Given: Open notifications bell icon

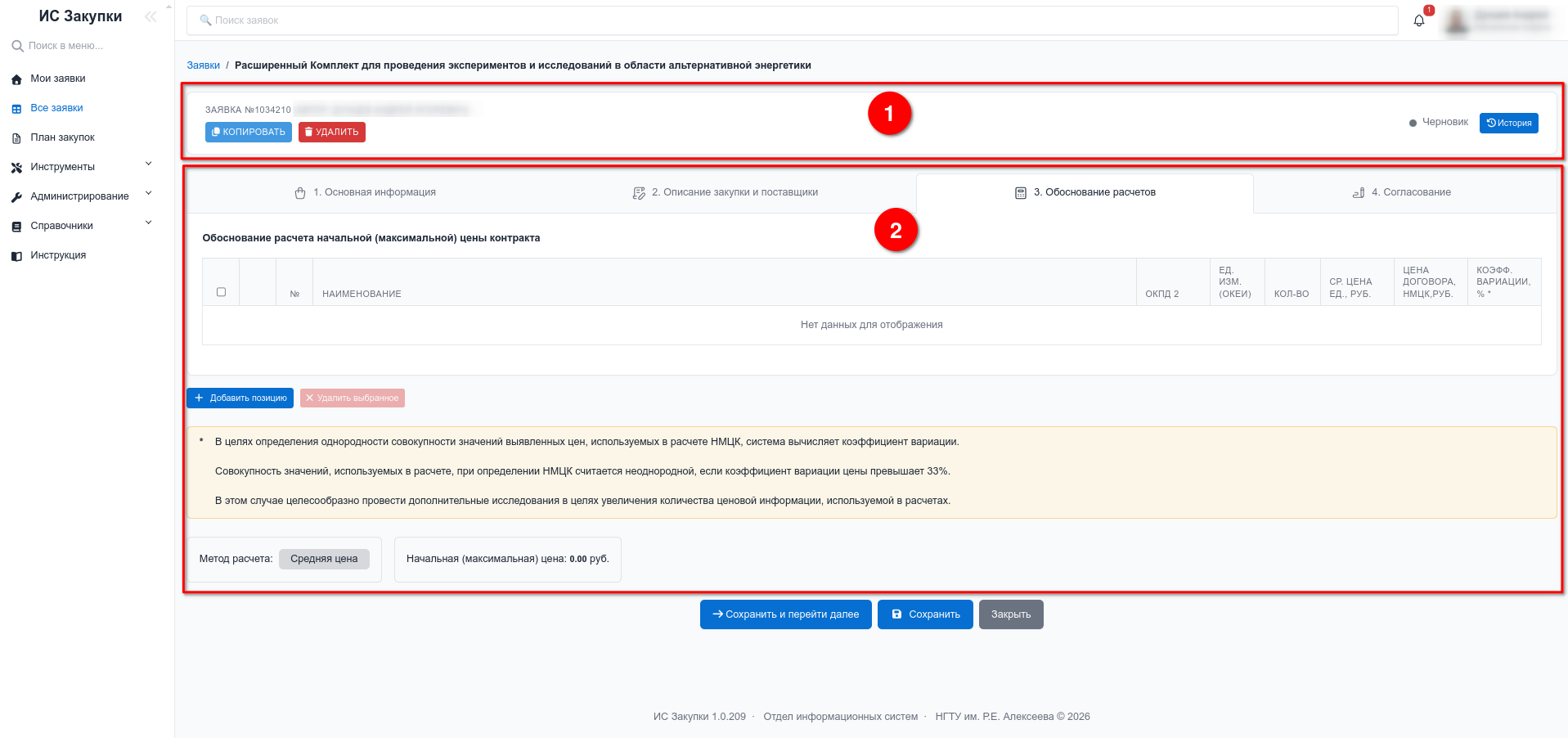Looking at the screenshot, I should point(1419,20).
